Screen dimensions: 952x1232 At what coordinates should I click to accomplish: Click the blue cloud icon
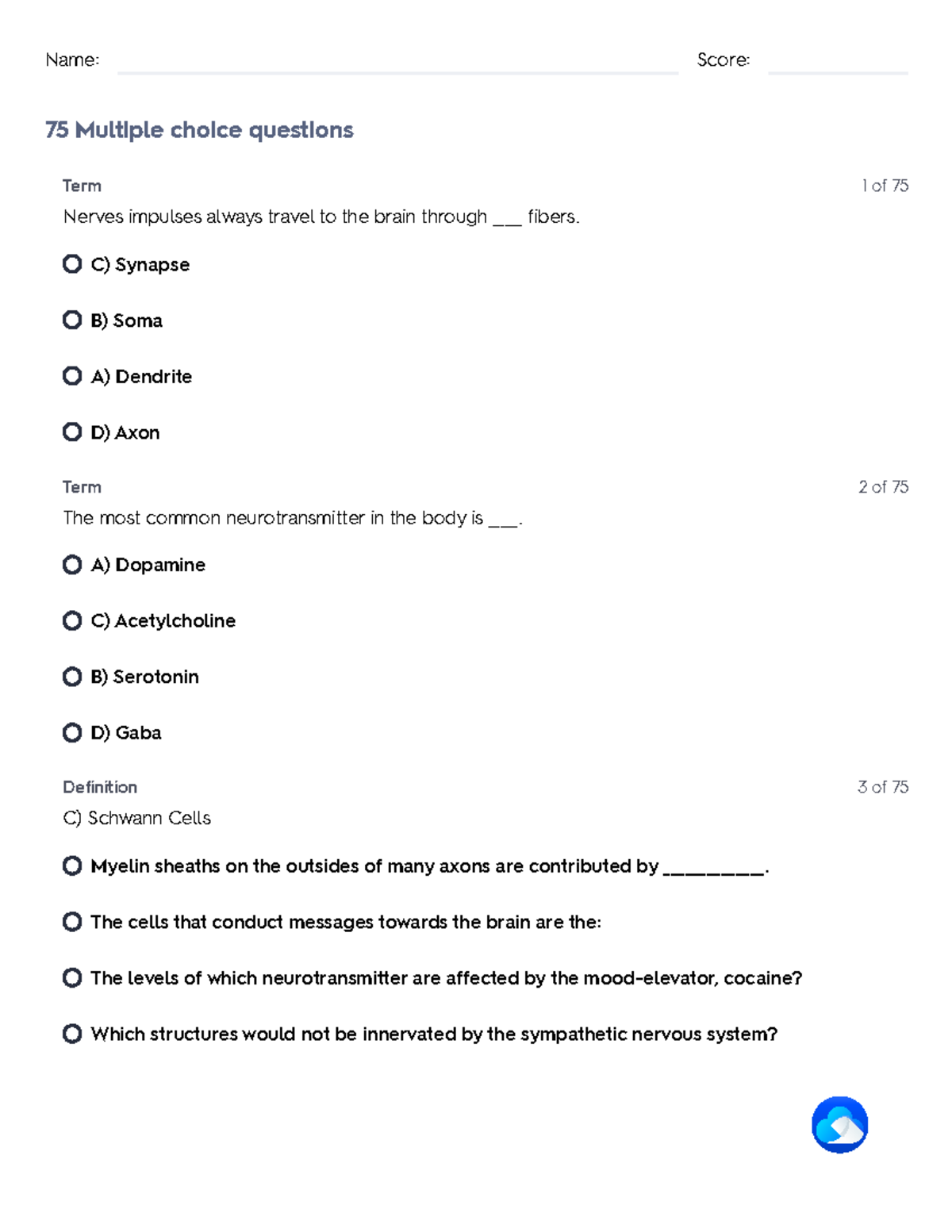click(839, 1124)
